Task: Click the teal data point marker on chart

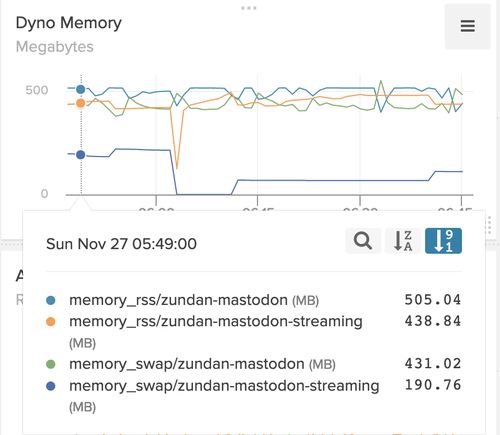Action: pyautogui.click(x=81, y=89)
